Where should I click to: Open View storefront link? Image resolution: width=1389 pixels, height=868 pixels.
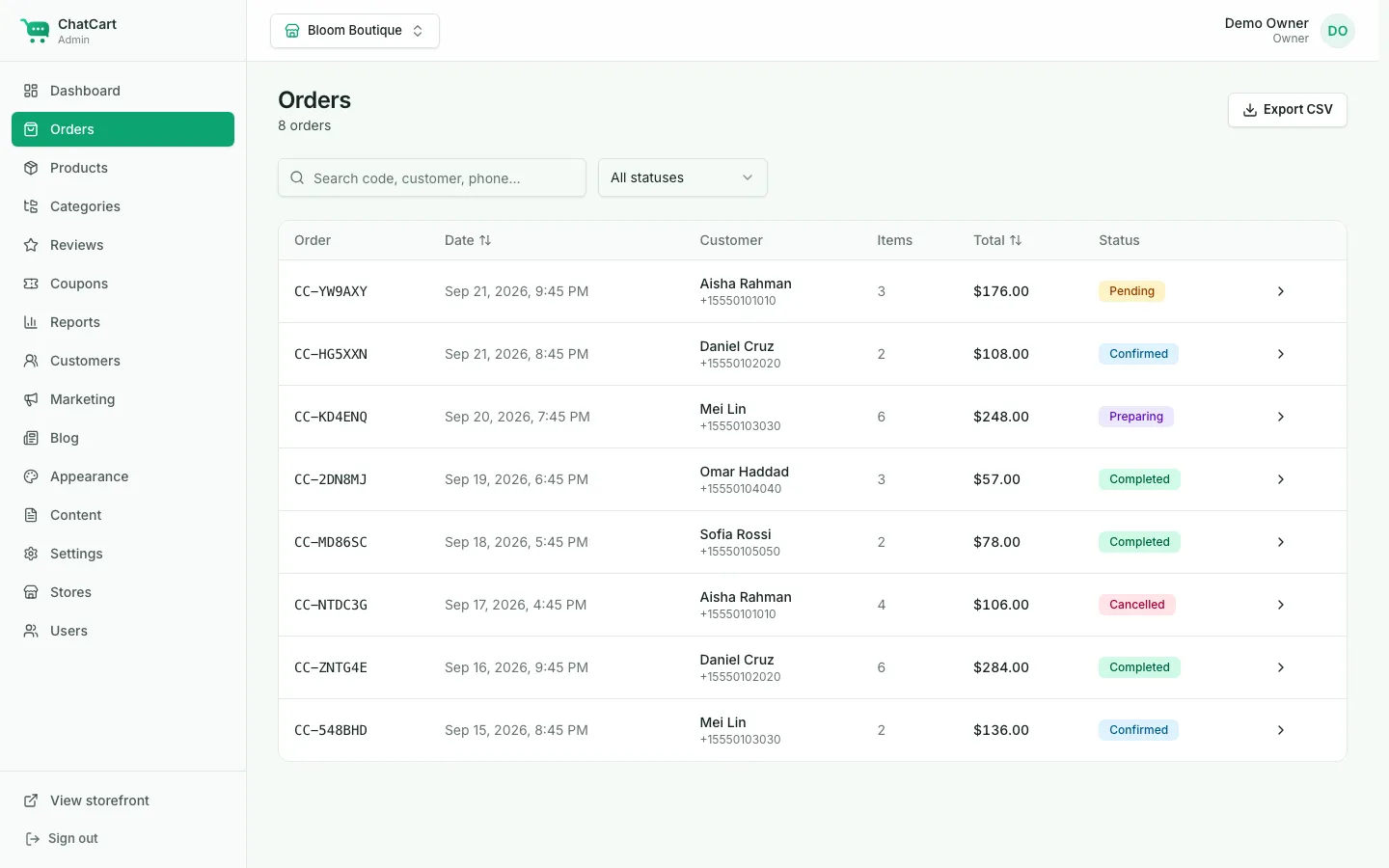pos(87,800)
